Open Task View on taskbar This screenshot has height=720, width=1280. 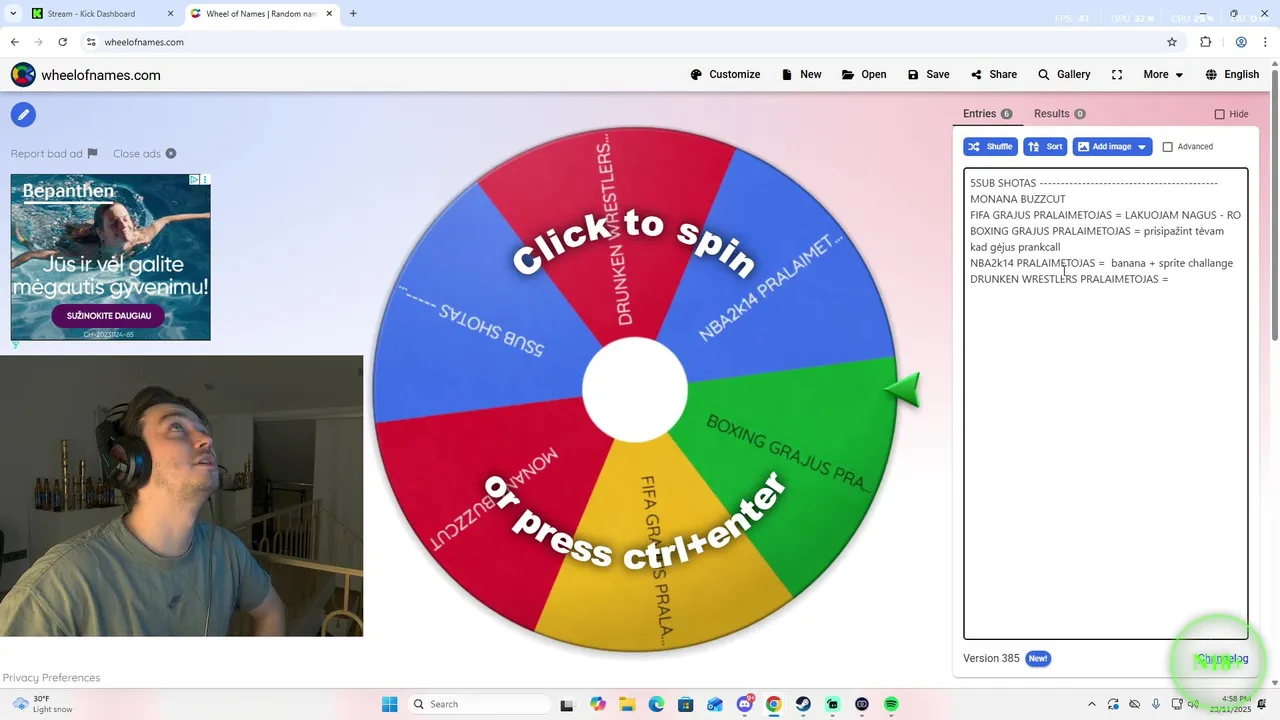(567, 704)
